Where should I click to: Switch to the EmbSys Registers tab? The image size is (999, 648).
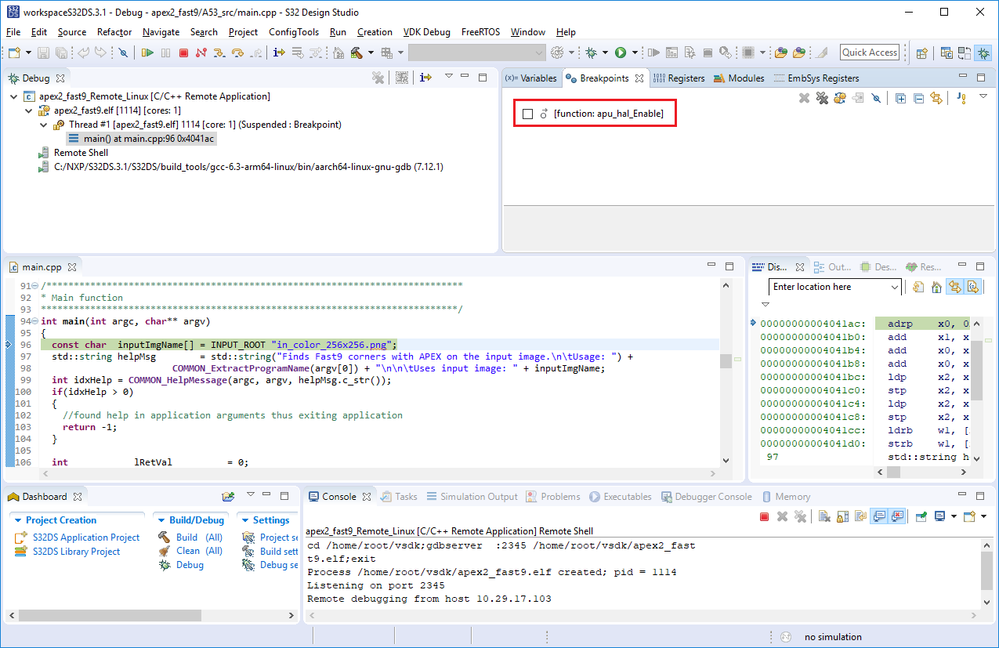816,78
